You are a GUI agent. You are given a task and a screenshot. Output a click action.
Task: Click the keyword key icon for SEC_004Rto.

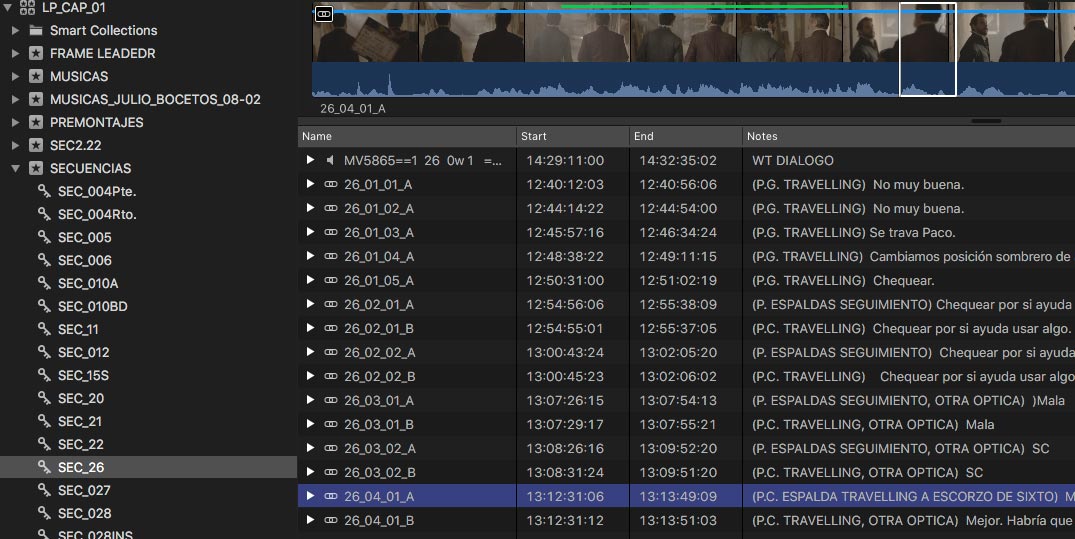45,214
